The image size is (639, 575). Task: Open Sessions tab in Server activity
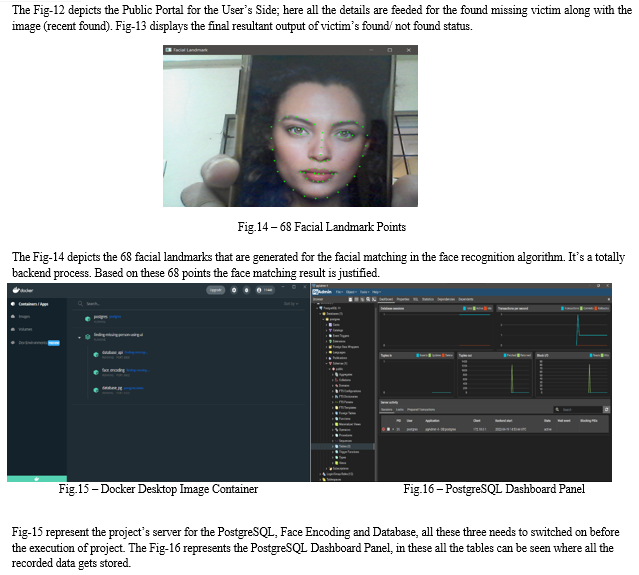(387, 410)
